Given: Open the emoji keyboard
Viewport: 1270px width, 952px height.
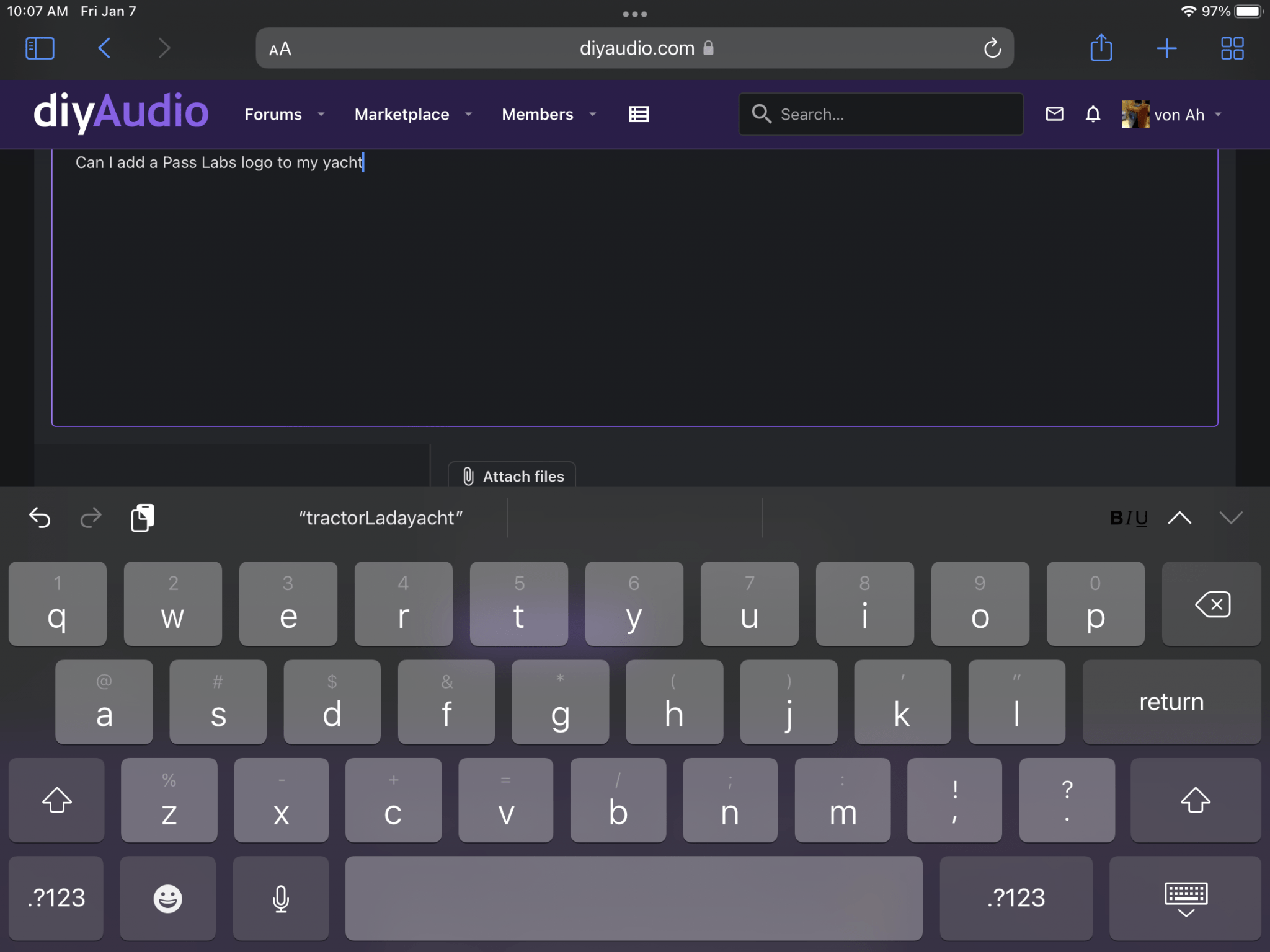Looking at the screenshot, I should (167, 898).
